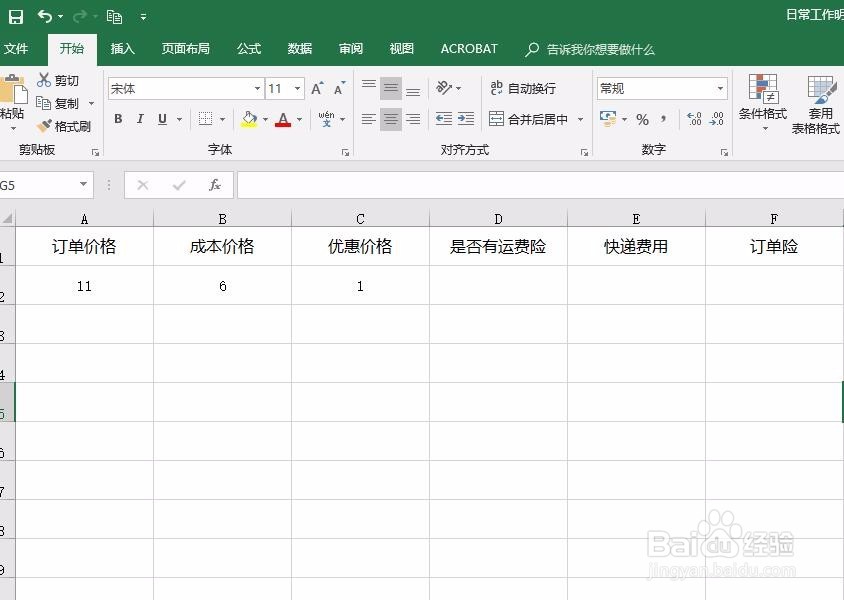
Task: Toggle 自动换行 wrap text
Action: (x=523, y=88)
